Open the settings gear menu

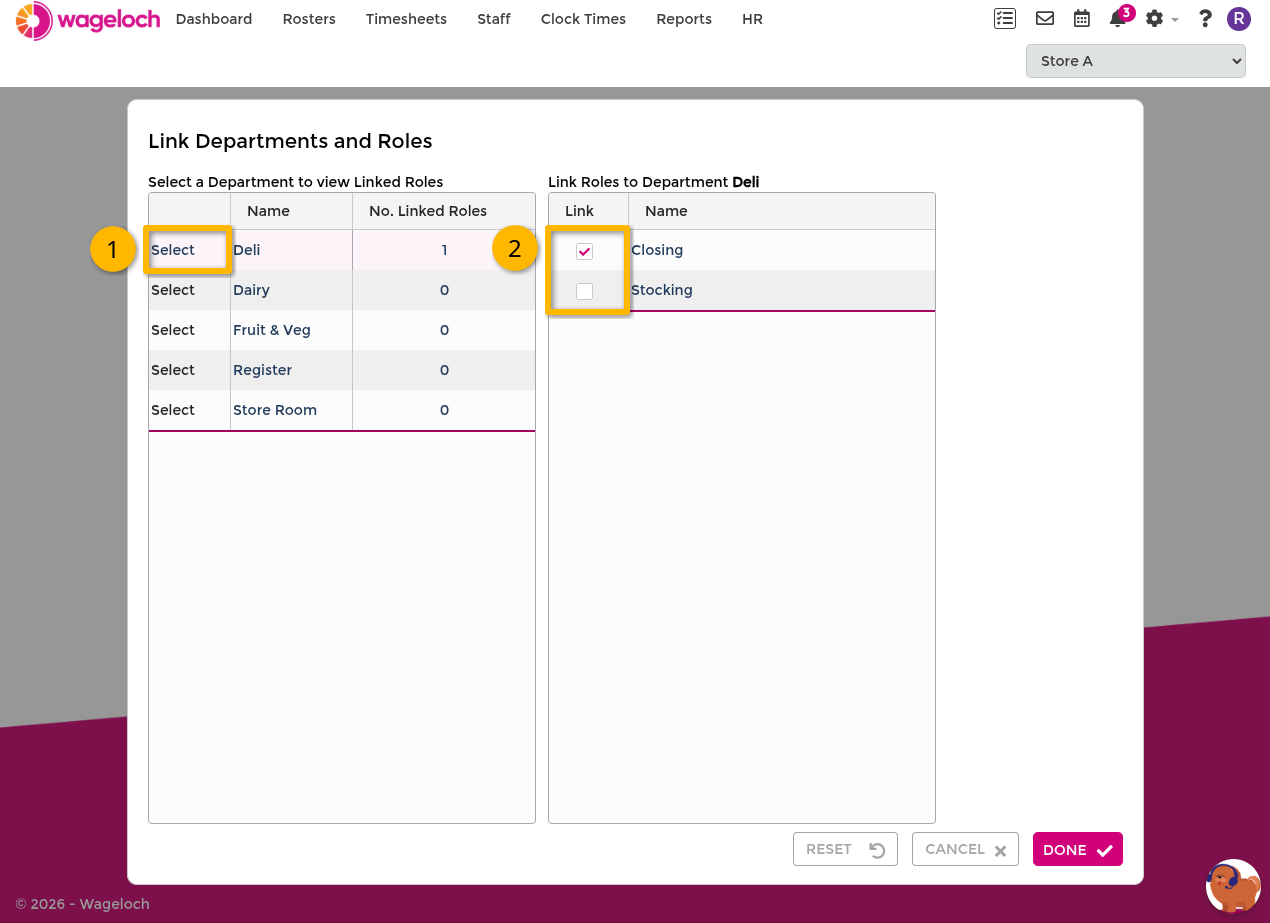(x=1161, y=19)
